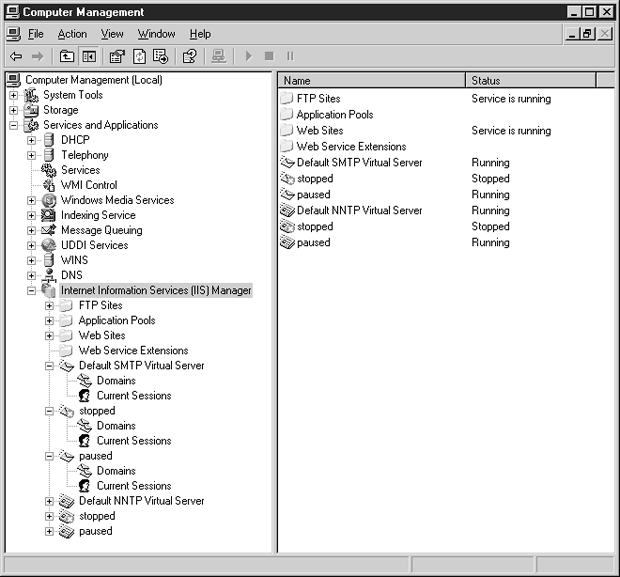Select Default SMTP Virtual Server icon in list
Viewport: 620px width, 577px height.
288,163
